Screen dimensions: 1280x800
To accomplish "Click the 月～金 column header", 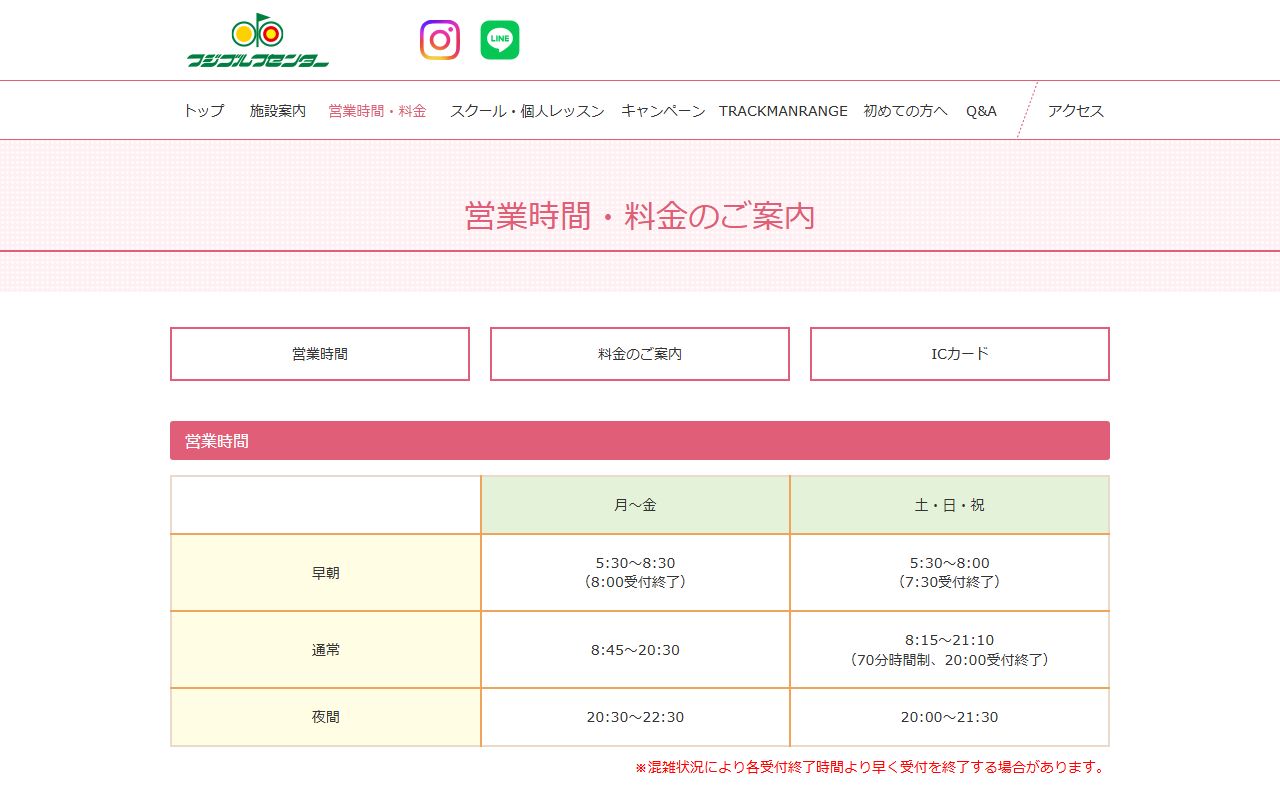I will [635, 505].
